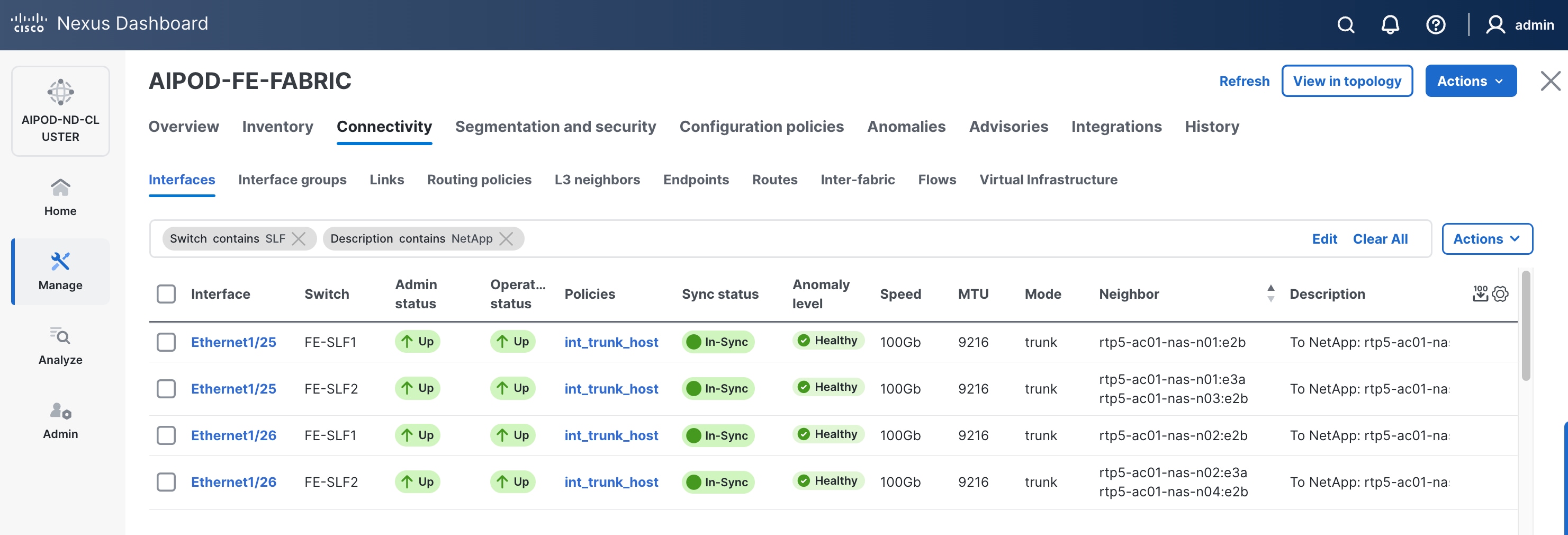Open the search magnifier in the top bar
Screen dimensions: 1568x535
pyautogui.click(x=1345, y=25)
